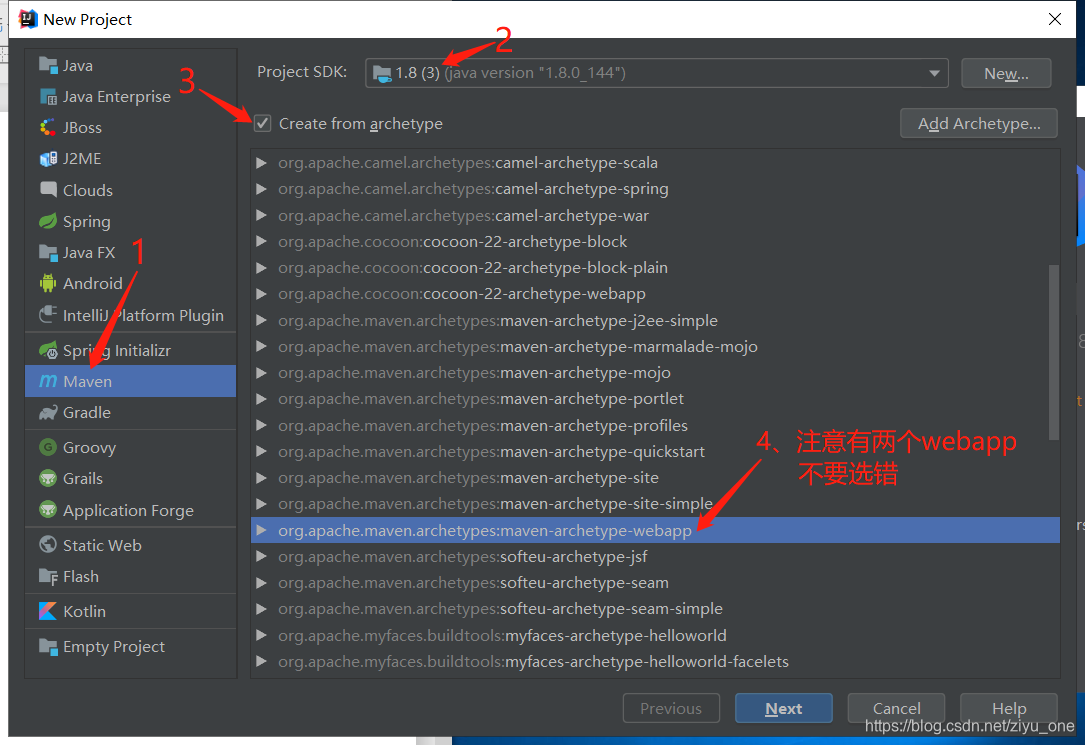Click the IntelliJ logo in title bar
1085x745 pixels.
point(28,19)
